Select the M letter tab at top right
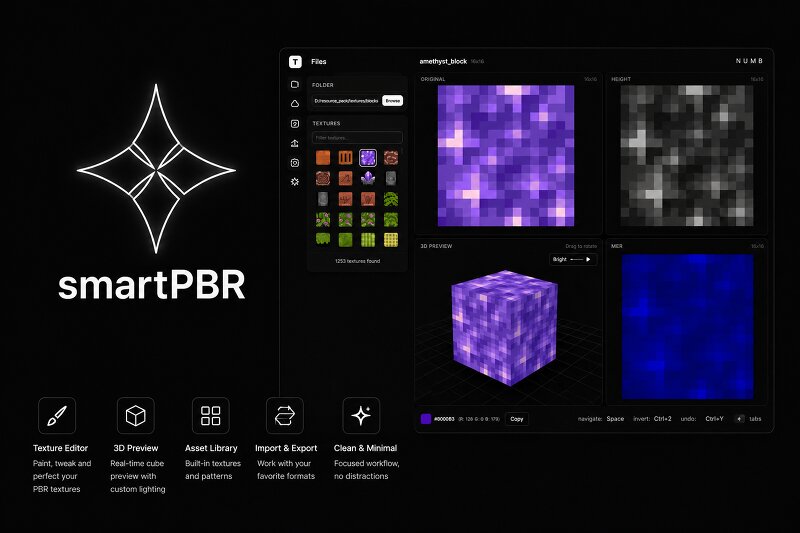The width and height of the screenshot is (800, 533). [753, 61]
